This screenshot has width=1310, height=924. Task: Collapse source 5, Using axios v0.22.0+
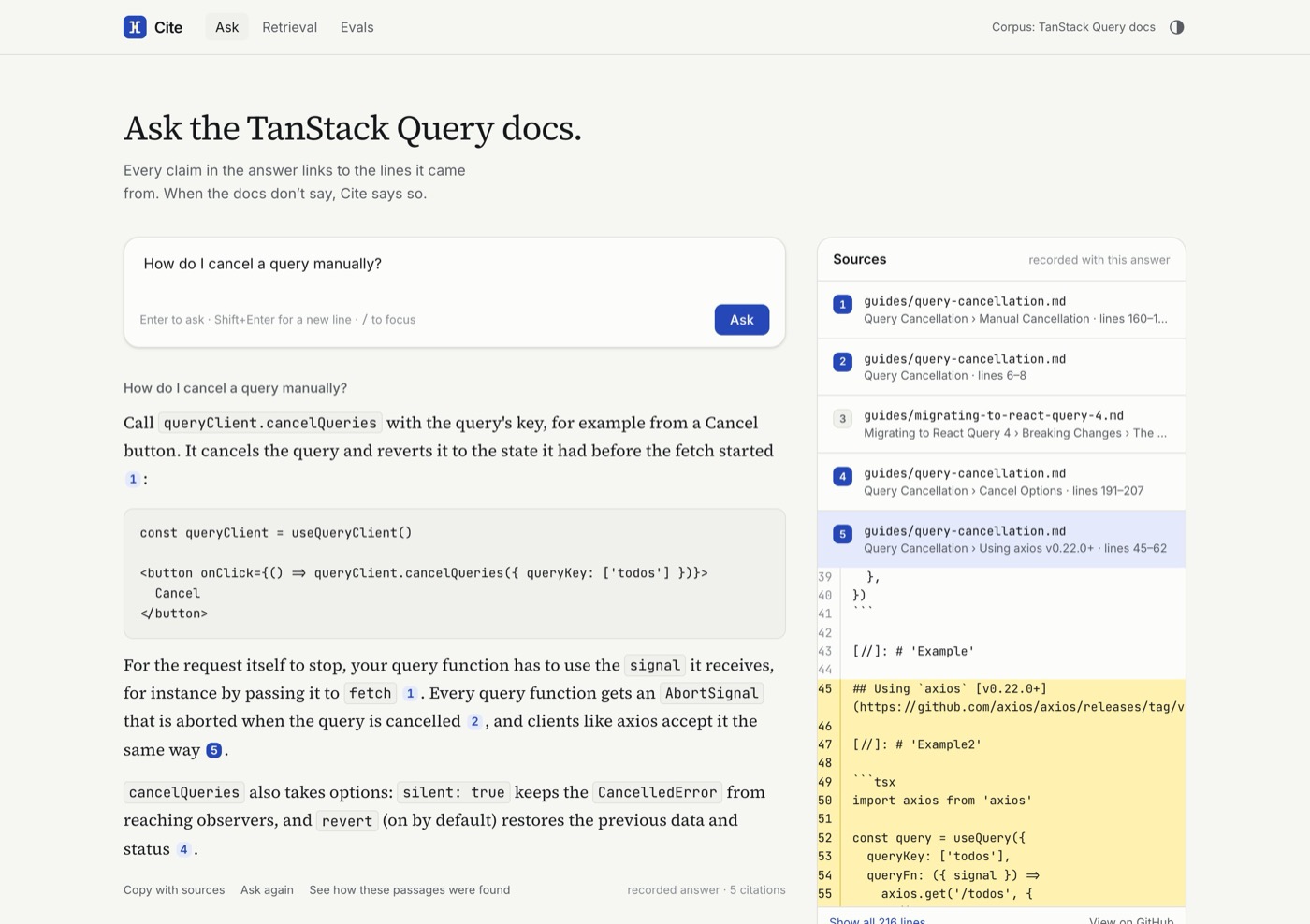point(1001,540)
